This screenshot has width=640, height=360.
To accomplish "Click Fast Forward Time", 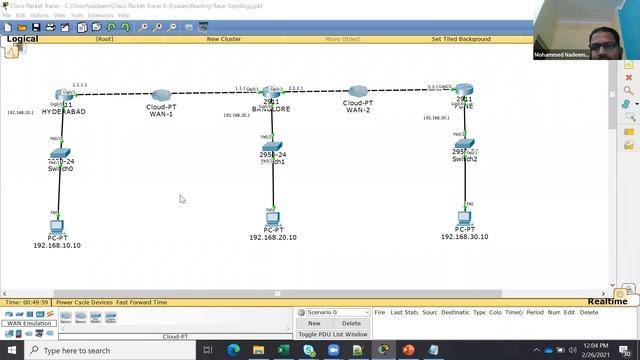I will click(x=142, y=302).
